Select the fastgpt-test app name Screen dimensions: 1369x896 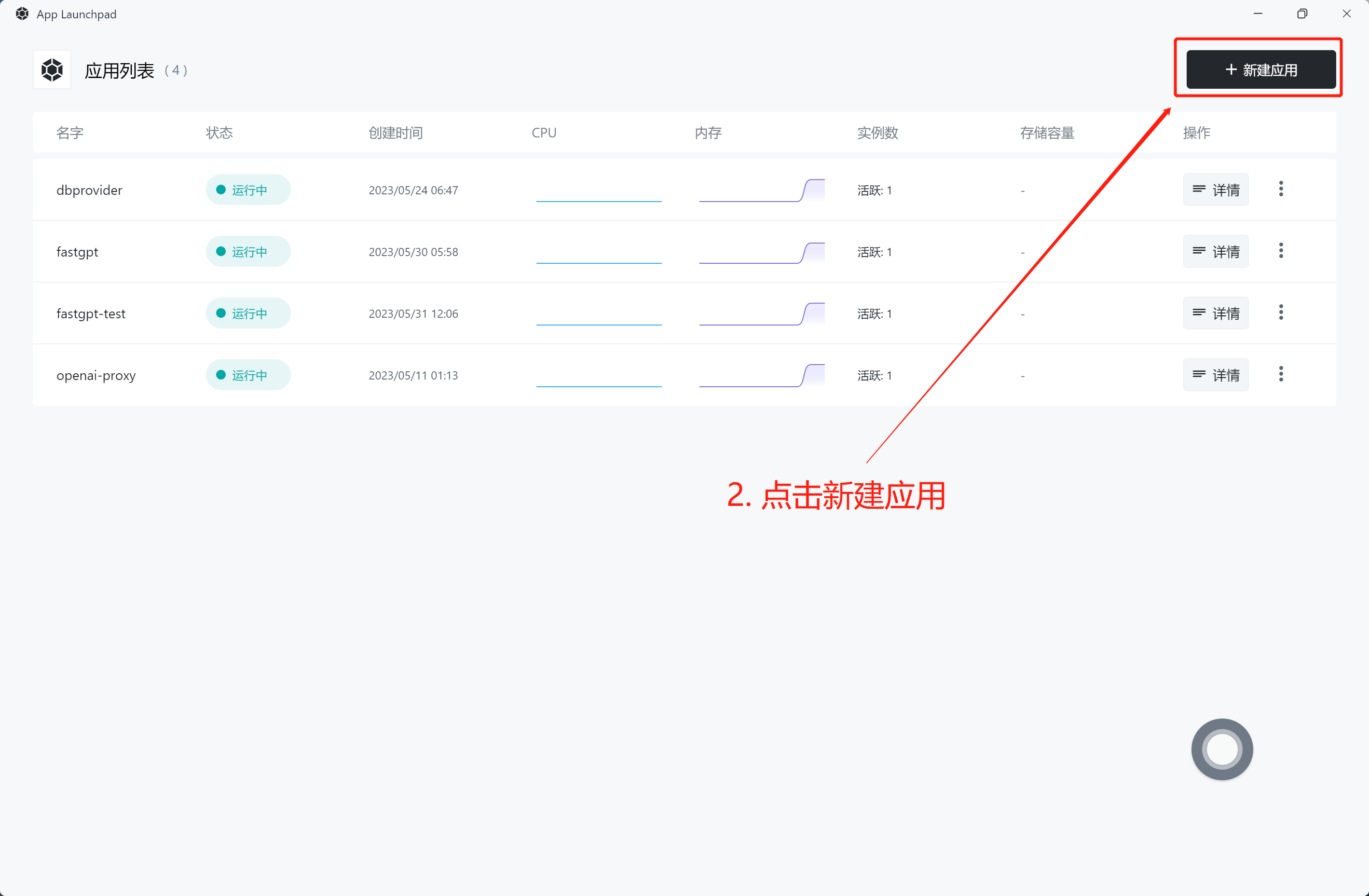click(x=91, y=314)
